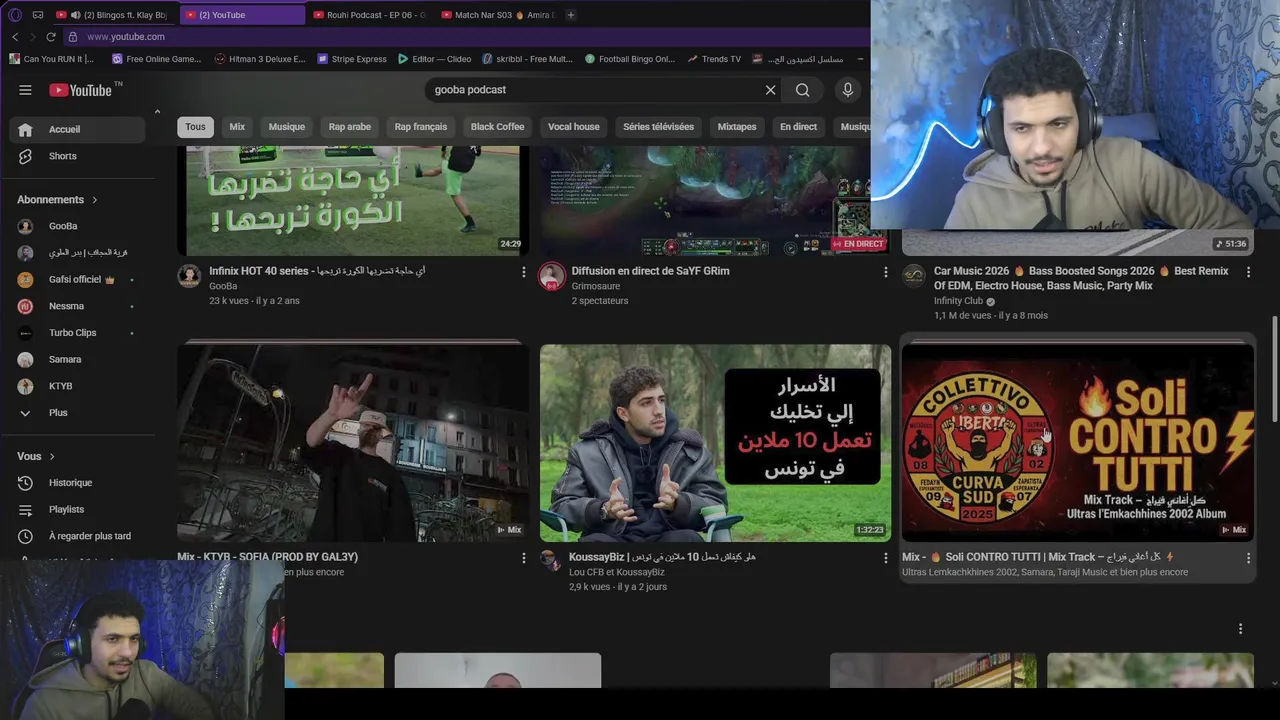Expand subscriptions list with Plus
Viewport: 1280px width, 720px height.
pos(77,413)
